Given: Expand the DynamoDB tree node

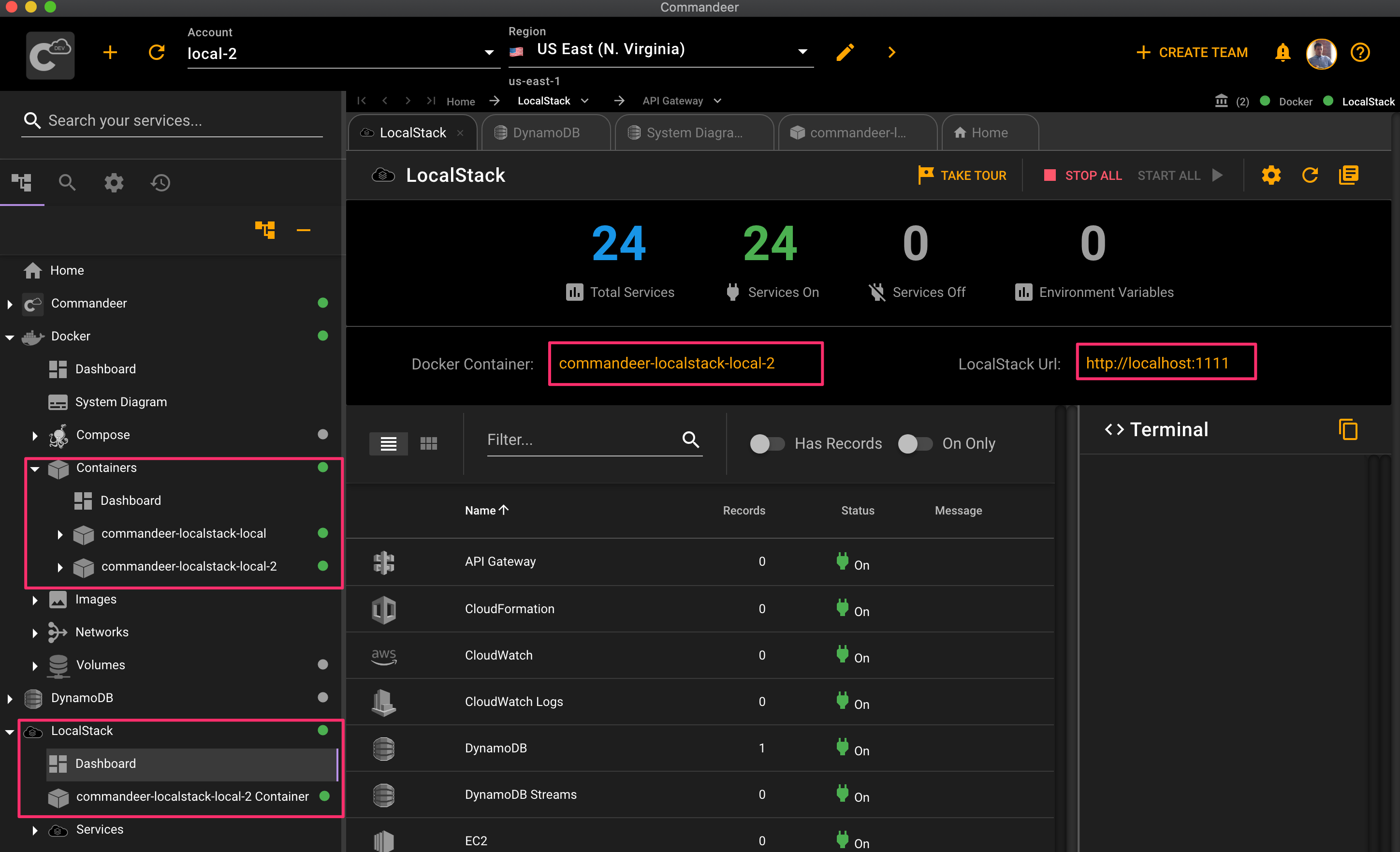Looking at the screenshot, I should [10, 699].
